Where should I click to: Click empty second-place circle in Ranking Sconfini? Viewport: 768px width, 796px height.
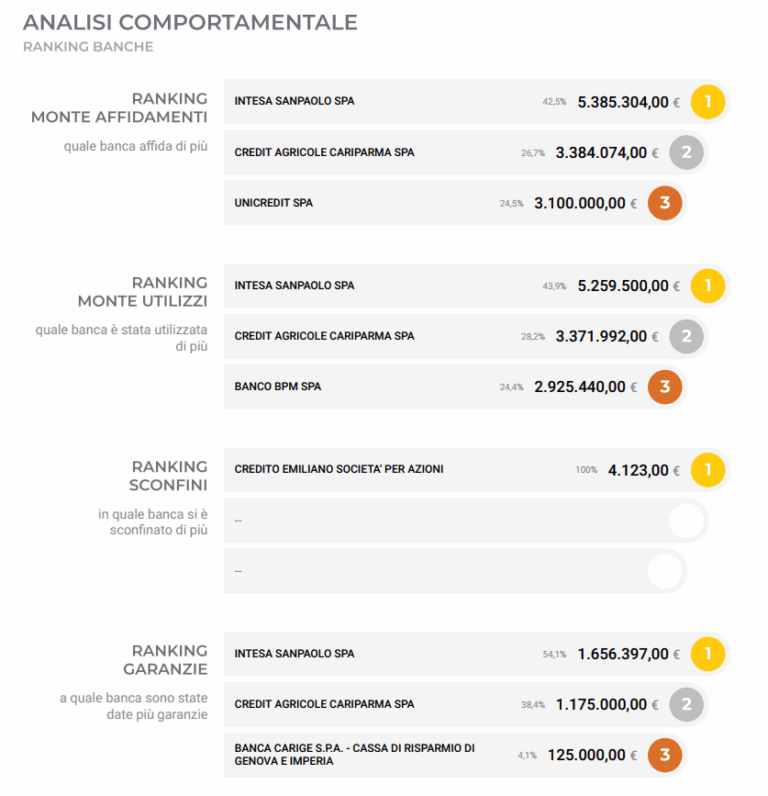coord(687,521)
